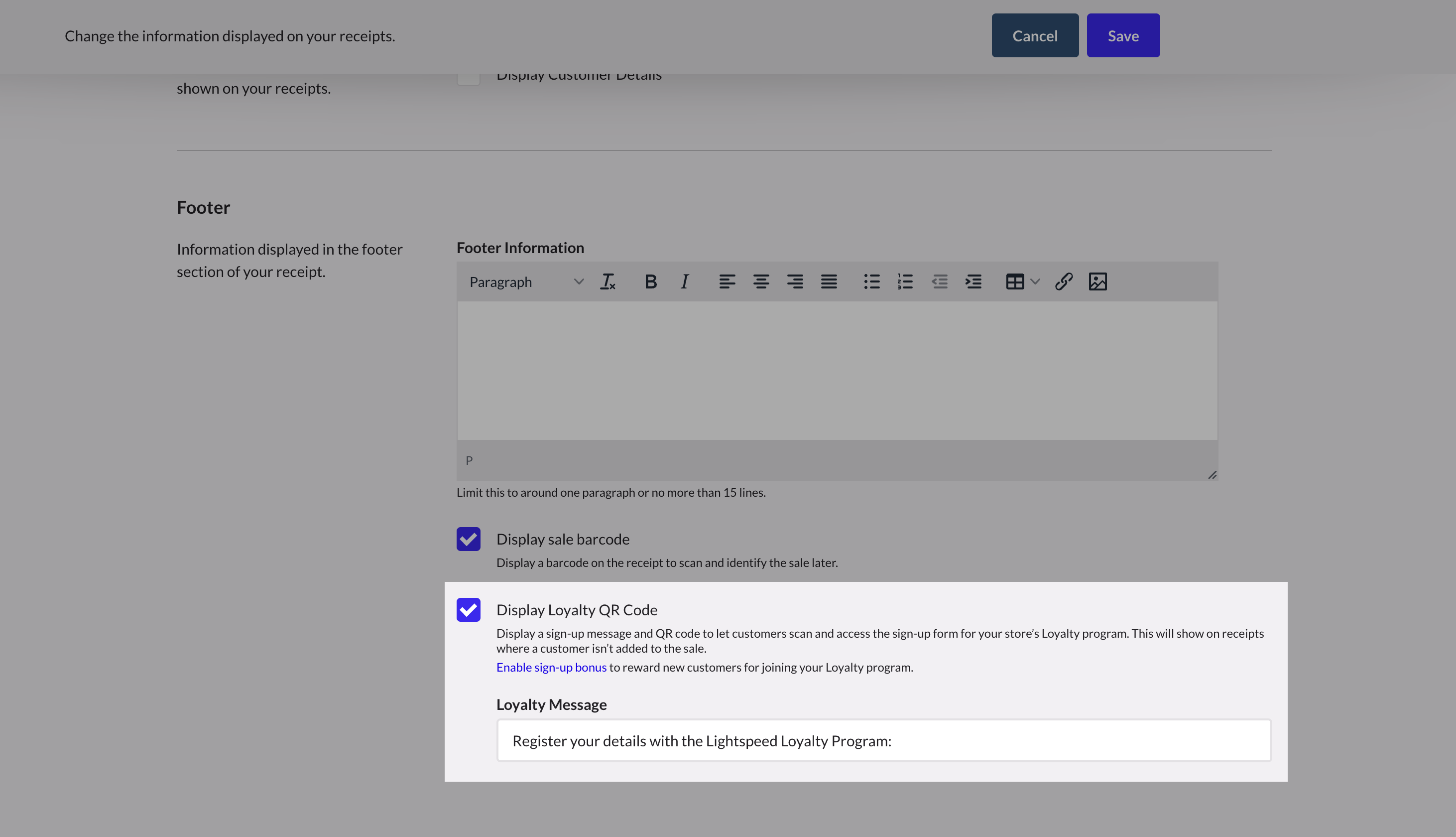Insert a bulleted list
1456x837 pixels.
[871, 281]
